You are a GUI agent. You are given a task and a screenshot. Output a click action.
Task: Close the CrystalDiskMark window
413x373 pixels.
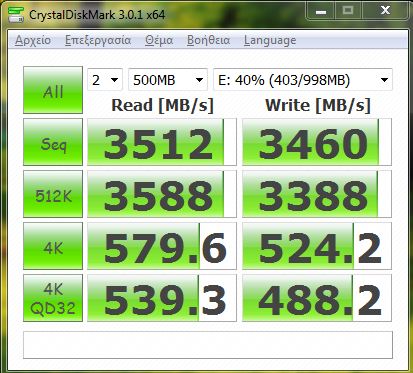pos(385,11)
